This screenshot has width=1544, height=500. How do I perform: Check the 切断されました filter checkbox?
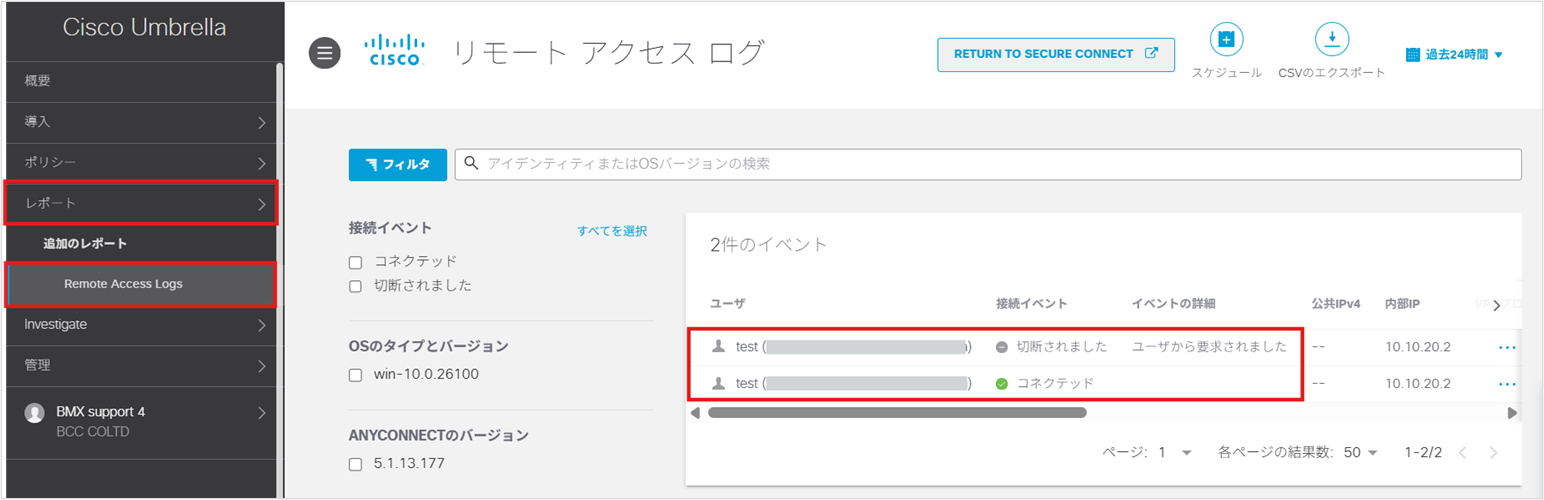(355, 286)
